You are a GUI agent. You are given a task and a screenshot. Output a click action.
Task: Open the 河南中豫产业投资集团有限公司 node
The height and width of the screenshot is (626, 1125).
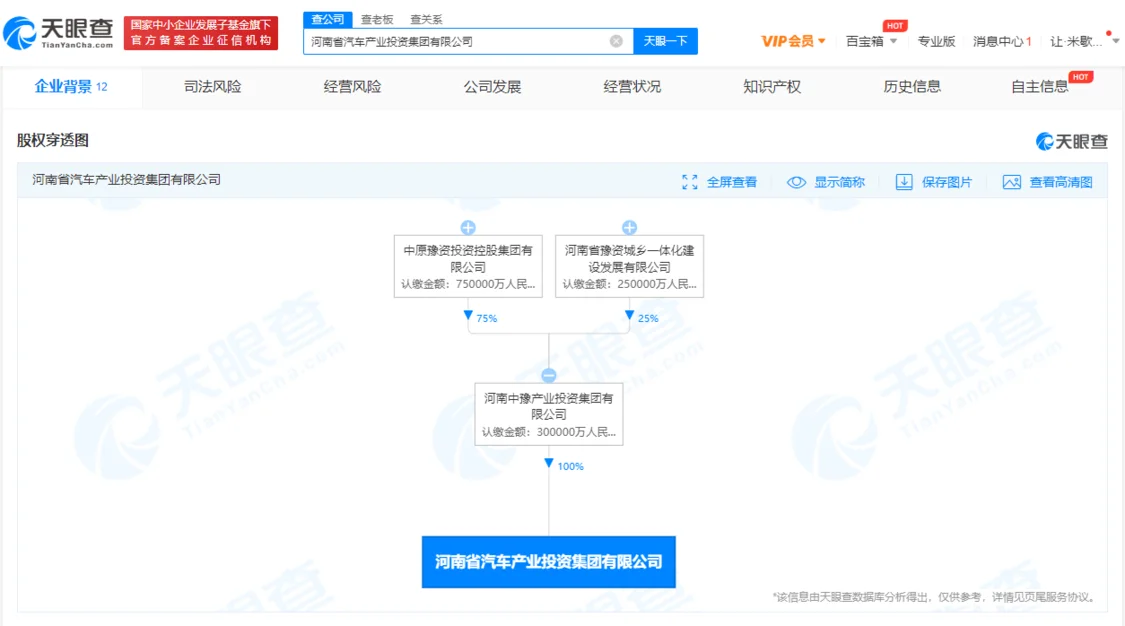tap(549, 414)
